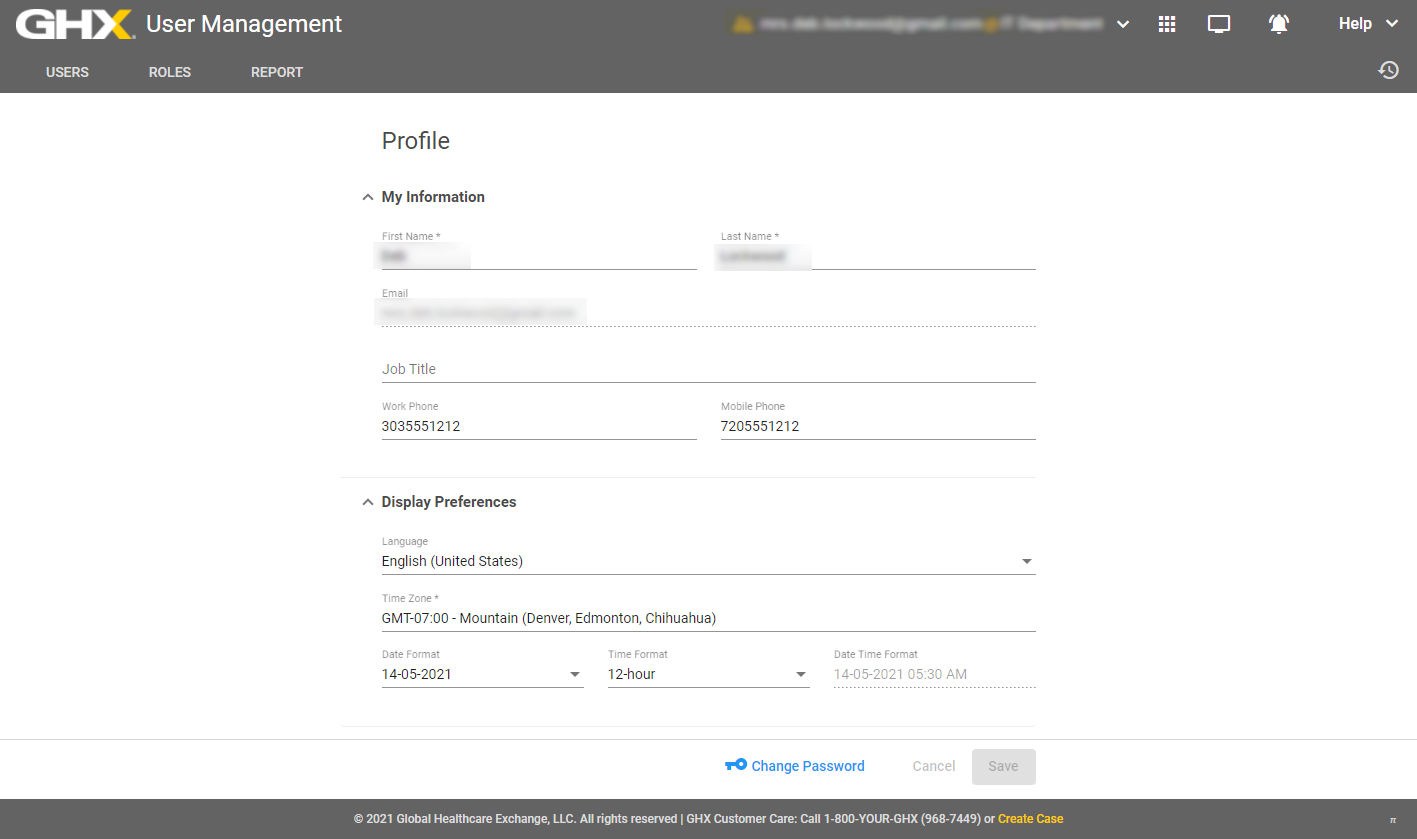Go to the USERS tab
Viewport: 1417px width, 839px height.
67,72
